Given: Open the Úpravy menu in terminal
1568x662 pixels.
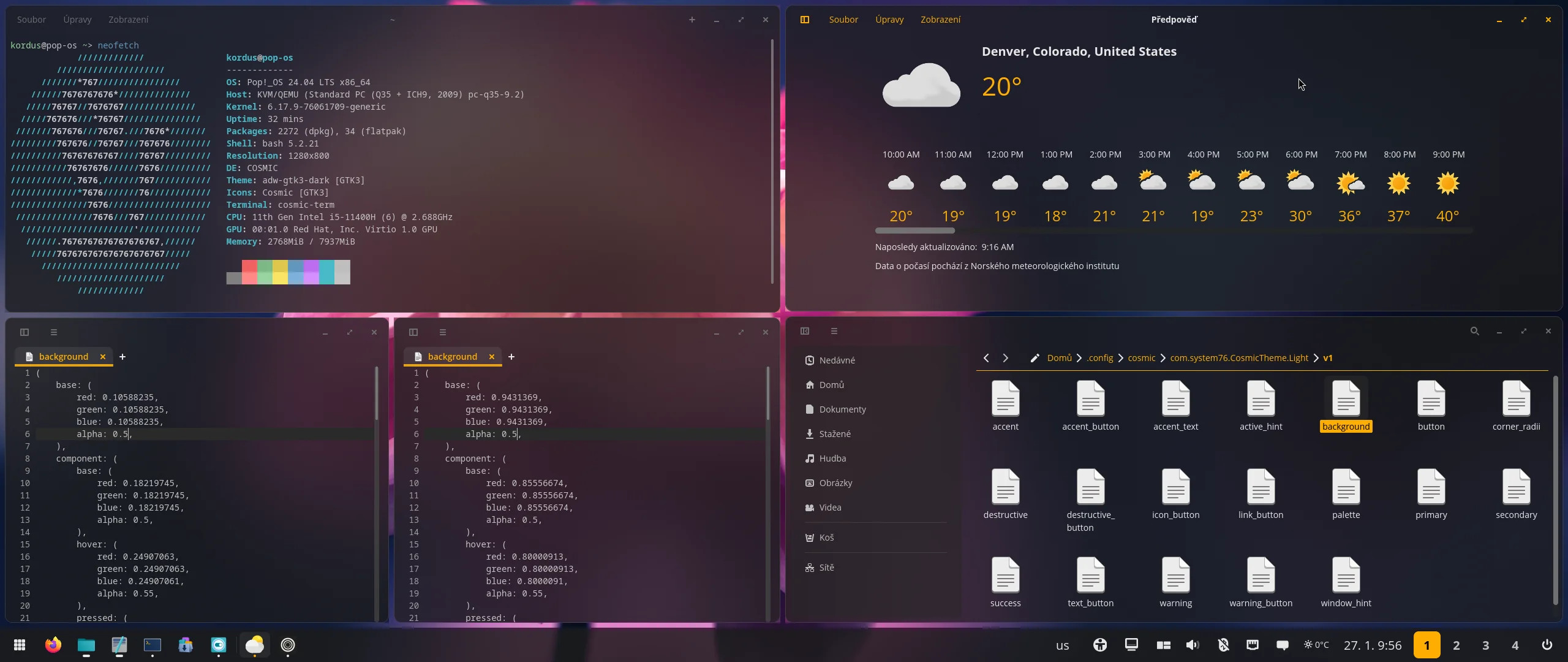Looking at the screenshot, I should point(77,20).
